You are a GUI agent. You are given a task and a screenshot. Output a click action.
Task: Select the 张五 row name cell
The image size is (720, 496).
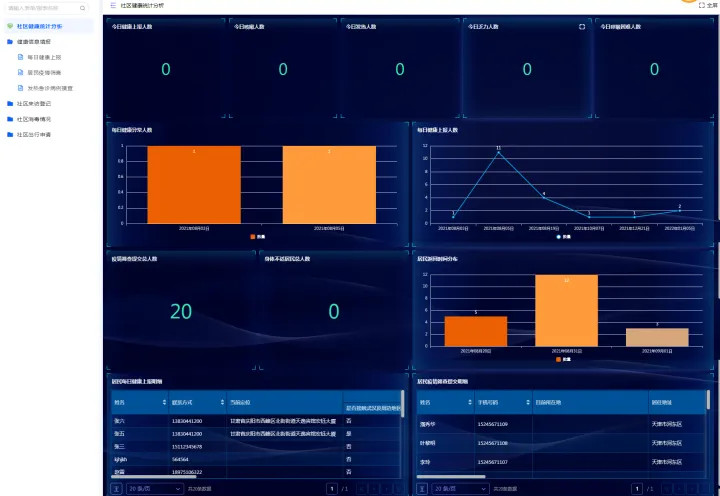click(x=119, y=434)
